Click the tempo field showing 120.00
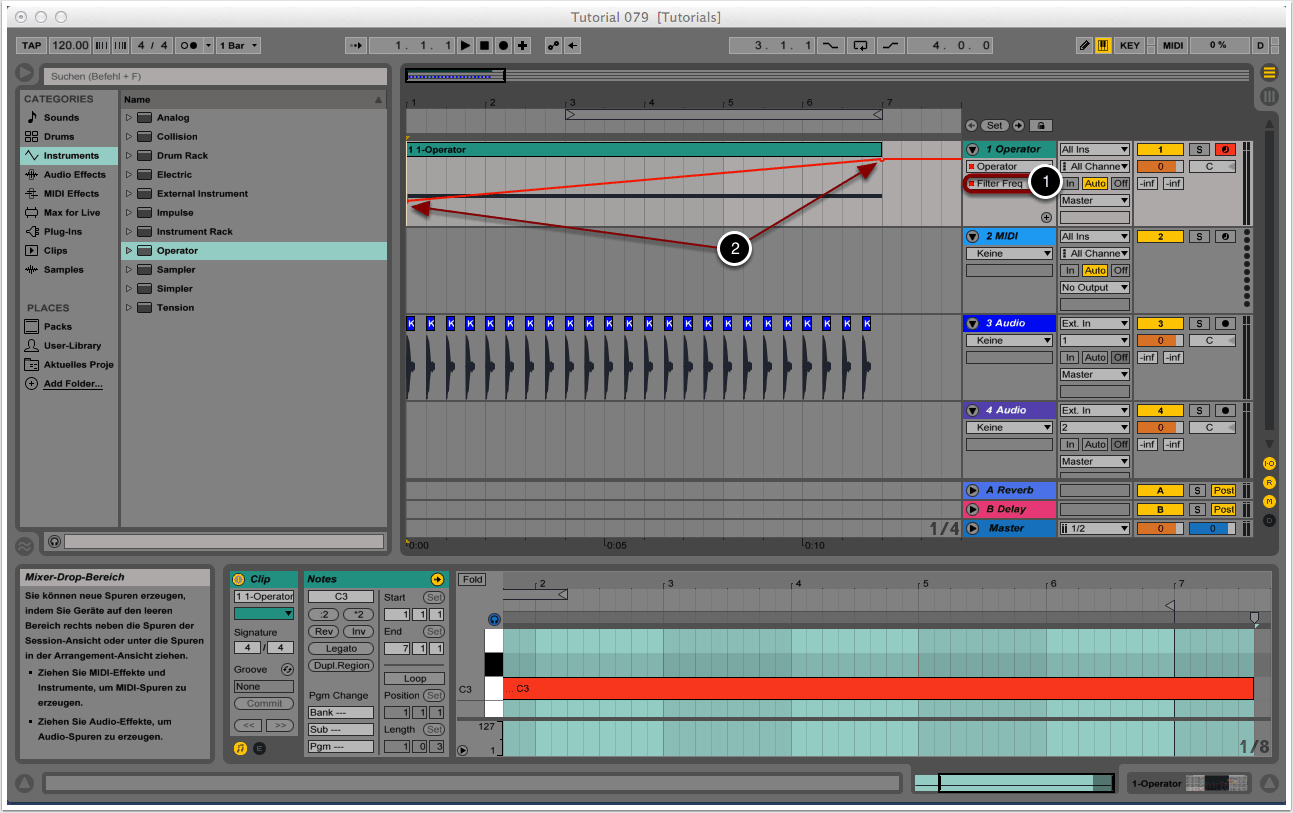Viewport: 1293px width, 813px height. pos(70,46)
